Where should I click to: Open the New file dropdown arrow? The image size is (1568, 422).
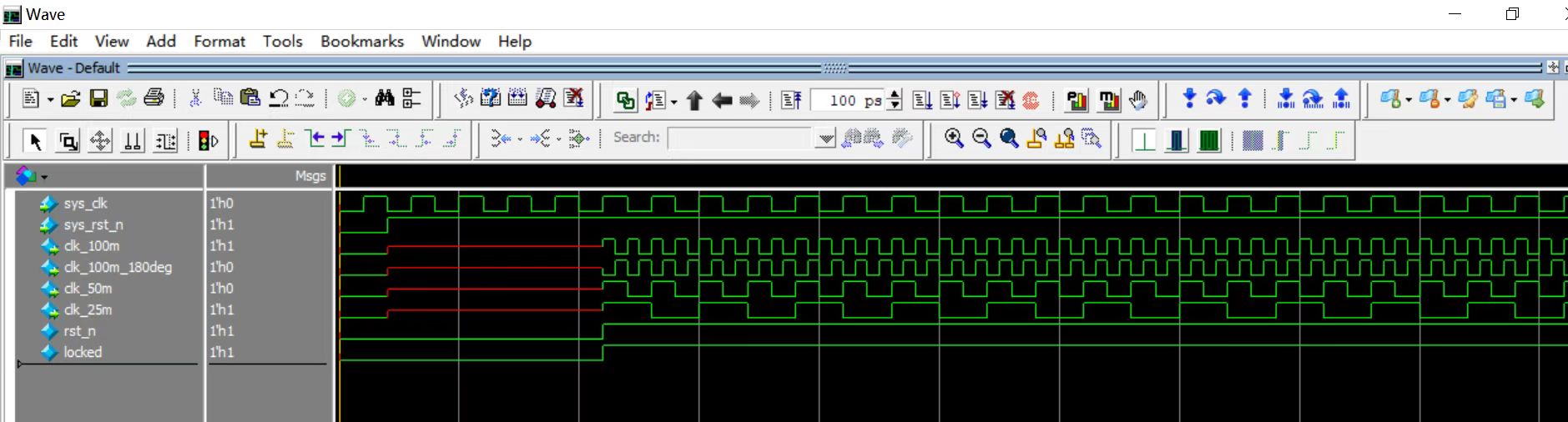pos(50,100)
